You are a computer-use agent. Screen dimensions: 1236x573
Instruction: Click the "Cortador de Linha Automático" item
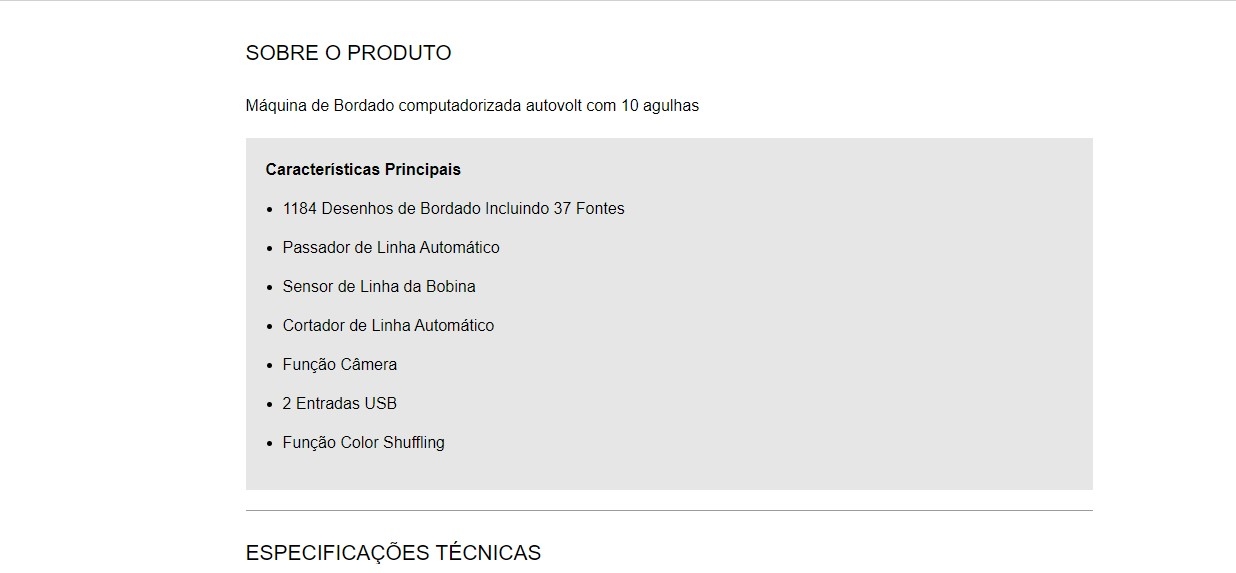388,326
